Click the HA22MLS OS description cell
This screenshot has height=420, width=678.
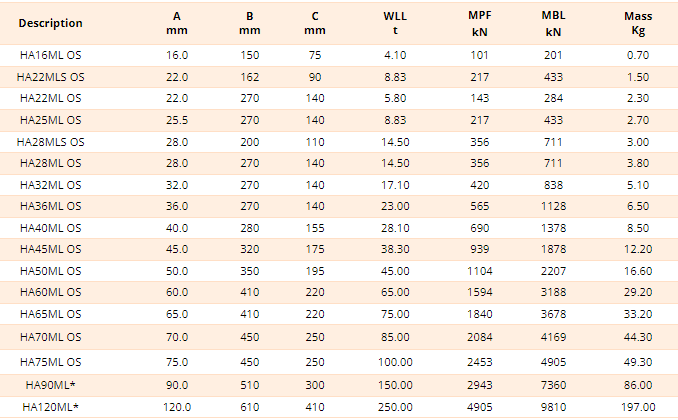(51, 76)
